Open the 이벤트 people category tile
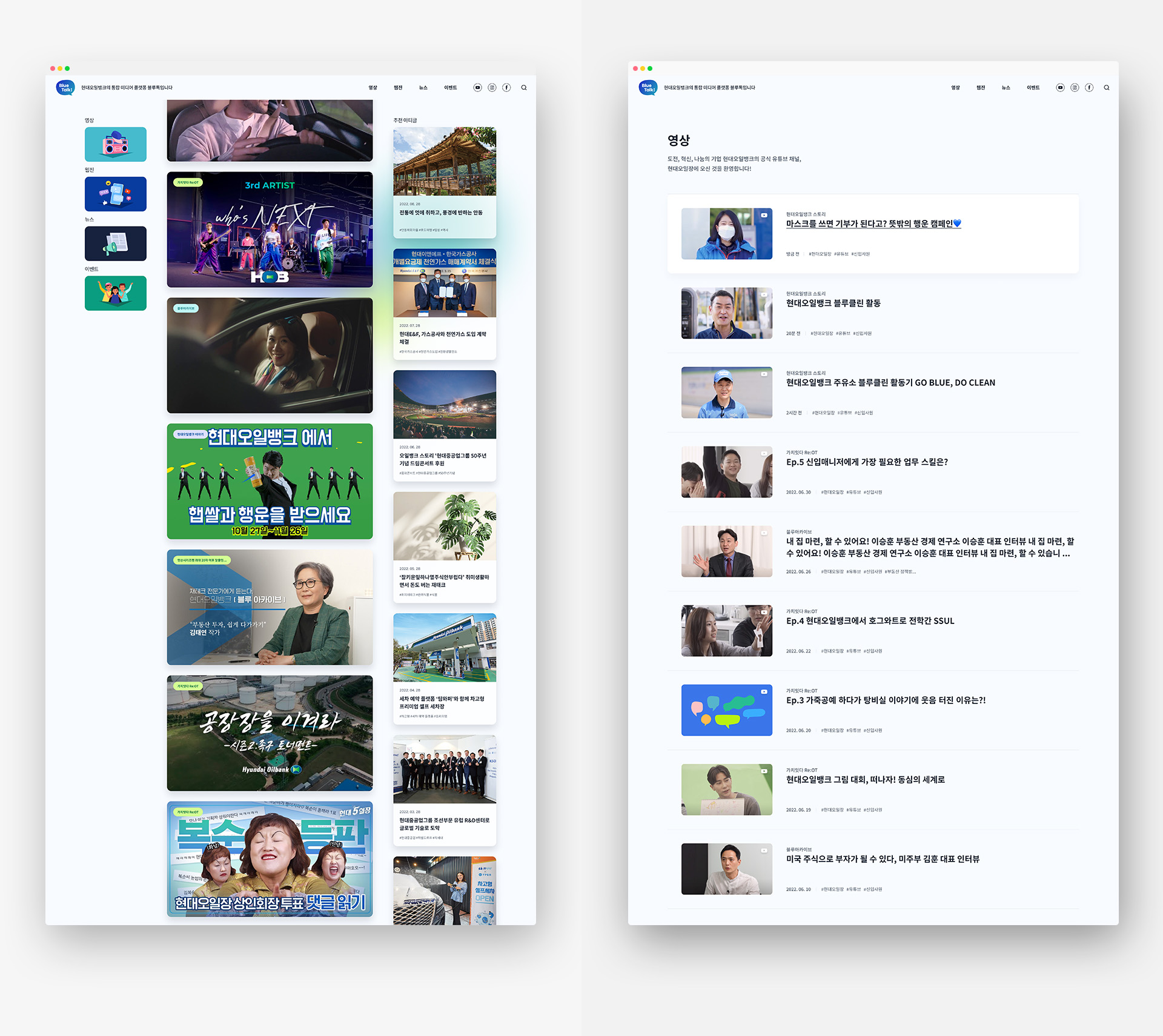Screen dimensions: 1163x1036 [116, 293]
